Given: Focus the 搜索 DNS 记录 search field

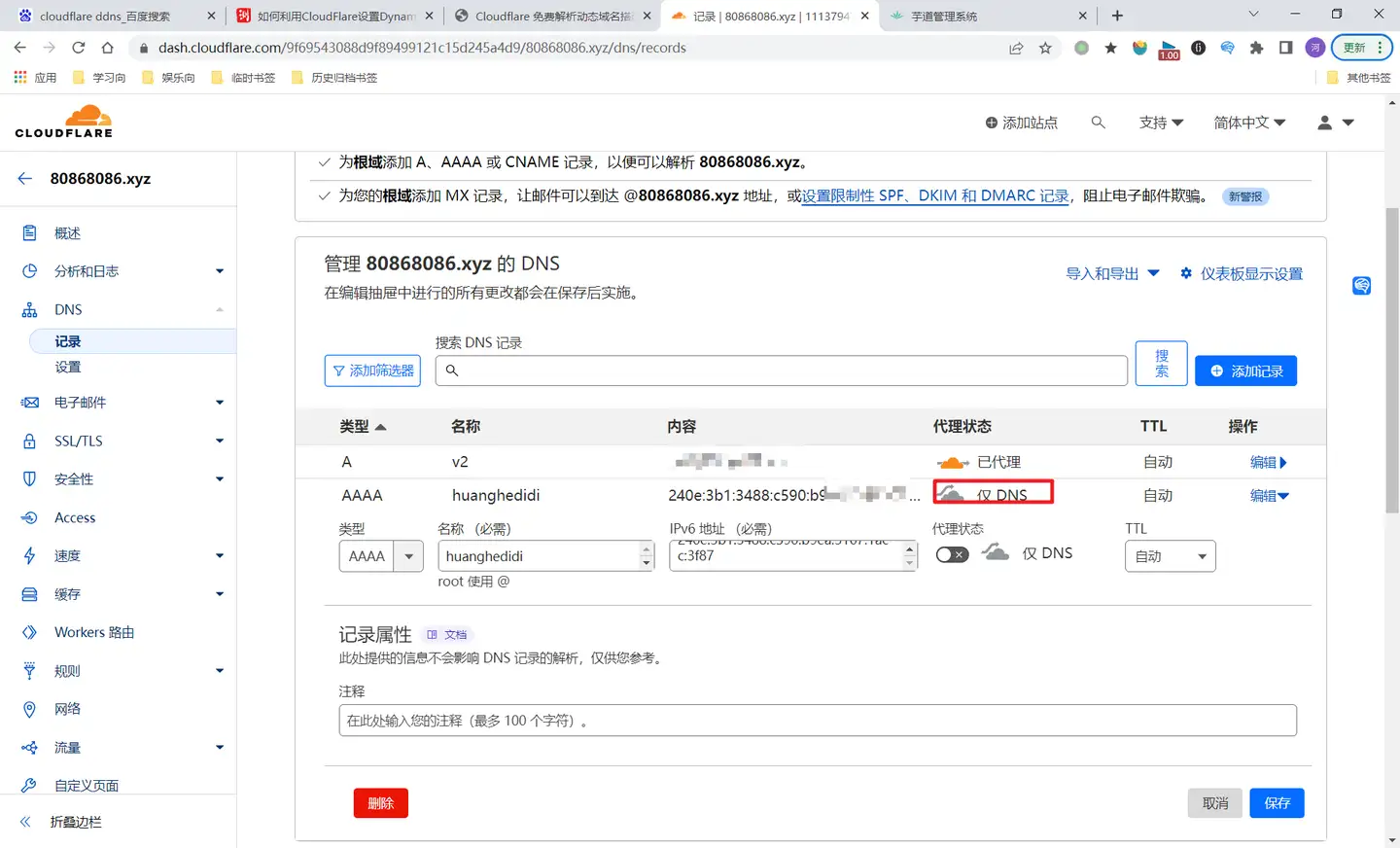Looking at the screenshot, I should 782,371.
